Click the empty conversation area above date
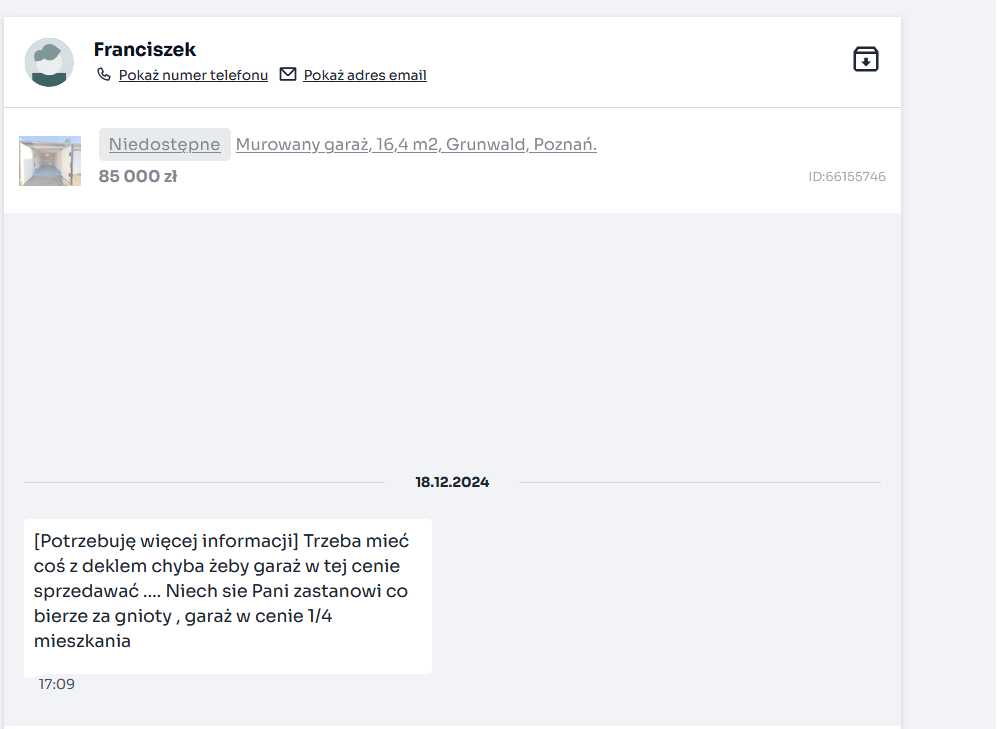This screenshot has height=729, width=1000. (452, 341)
